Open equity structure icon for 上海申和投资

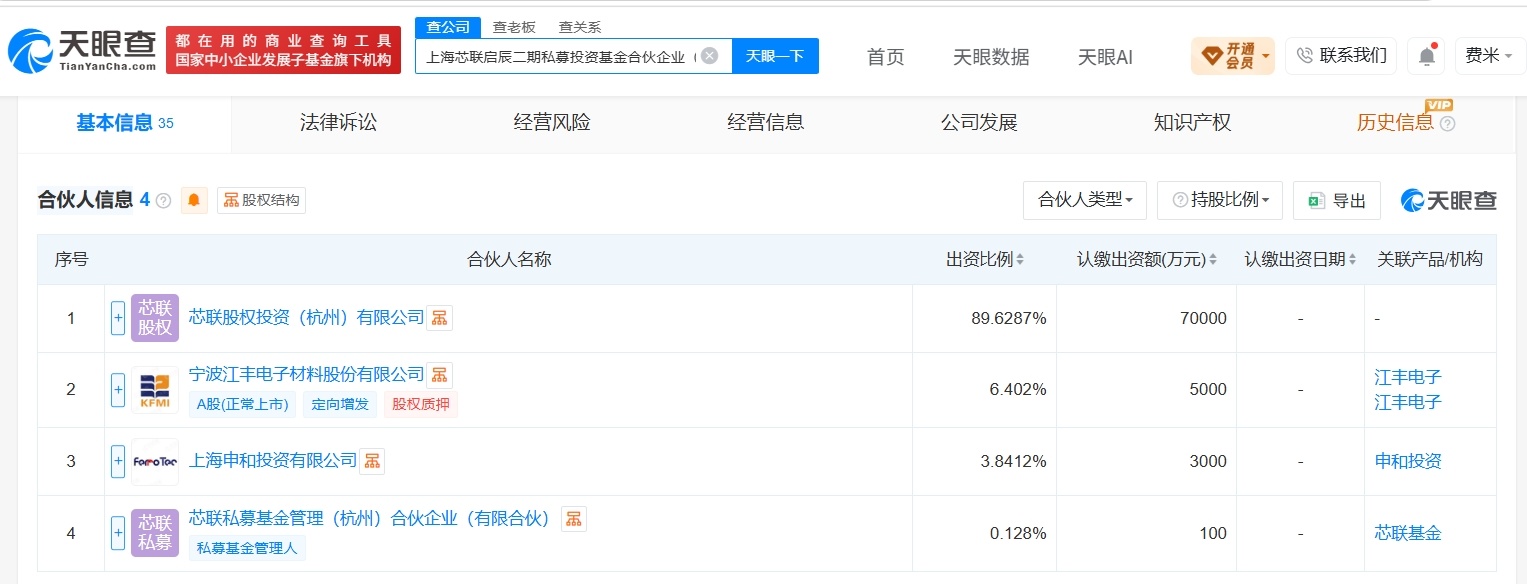tap(372, 461)
